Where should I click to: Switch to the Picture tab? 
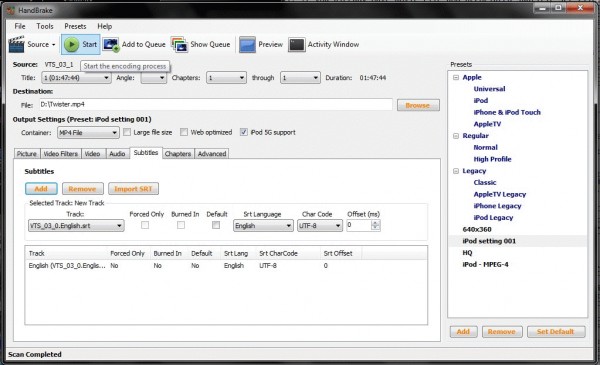click(x=27, y=154)
